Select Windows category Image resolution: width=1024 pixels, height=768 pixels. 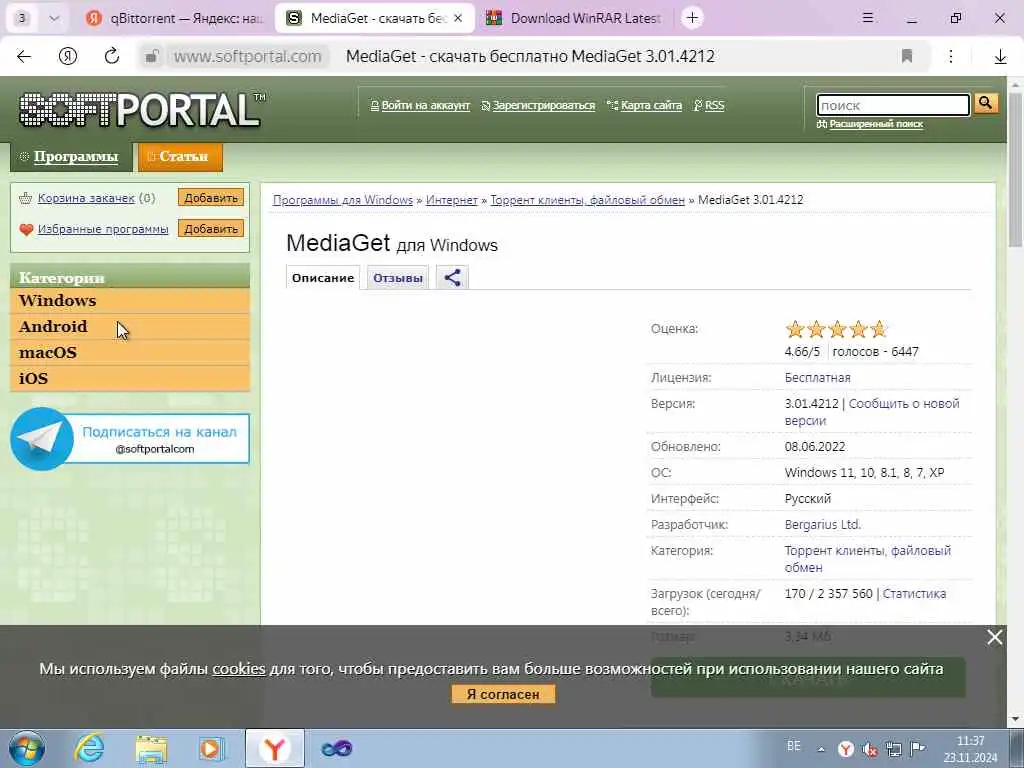[x=130, y=300]
